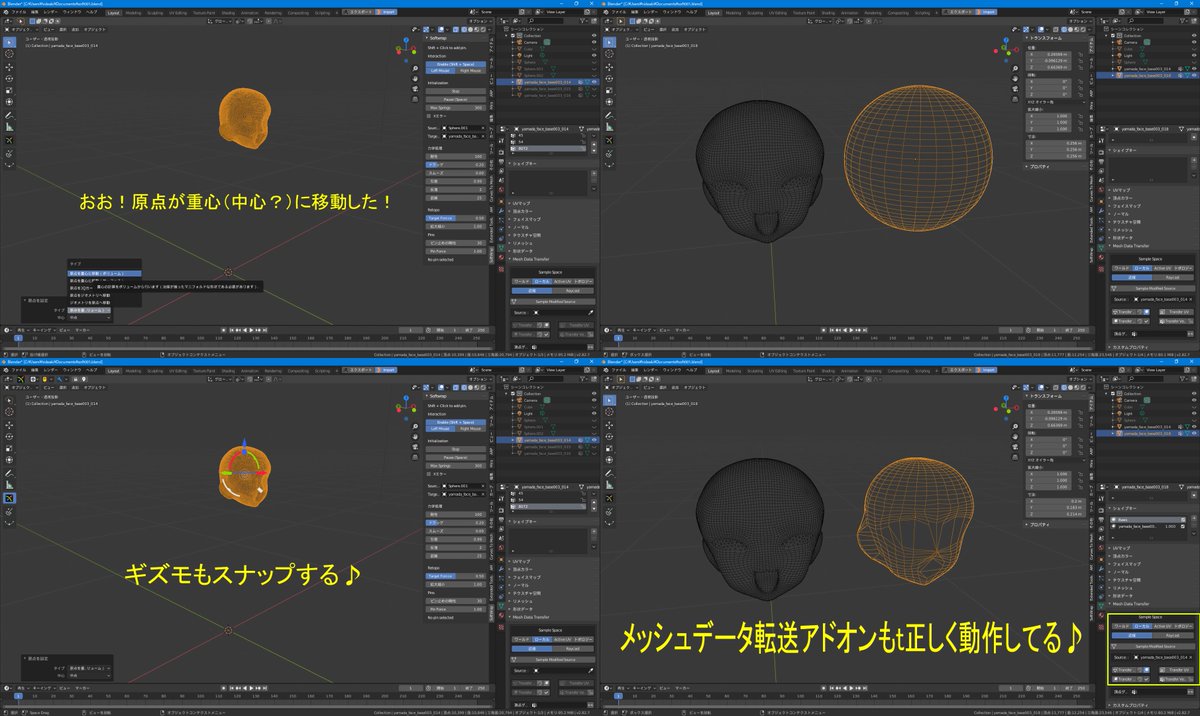Screen dimensions: 1200x716
Task: Switch to solid shading in top-right viewport header
Action: [x=1070, y=29]
